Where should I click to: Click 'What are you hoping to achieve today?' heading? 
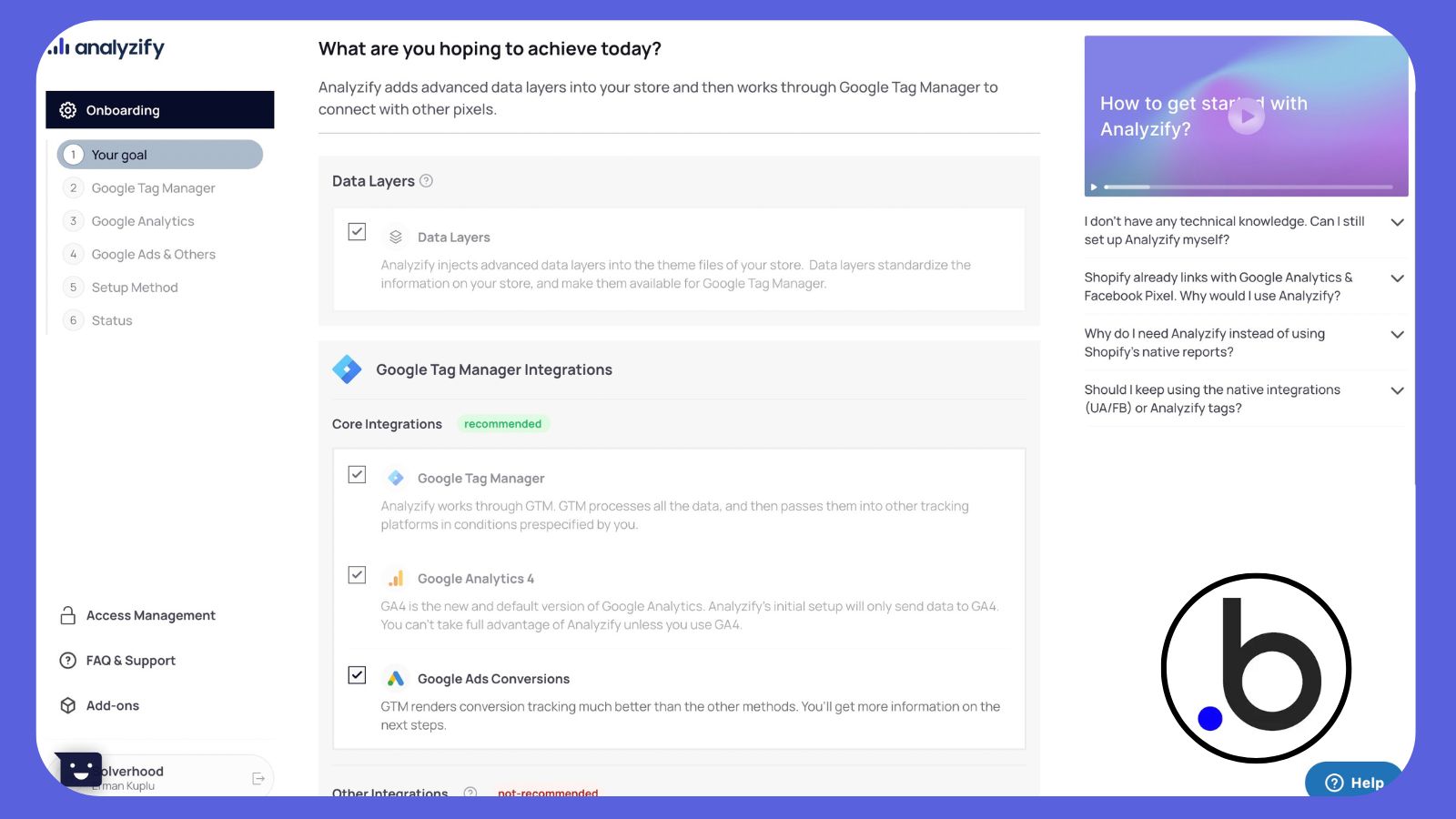click(490, 49)
